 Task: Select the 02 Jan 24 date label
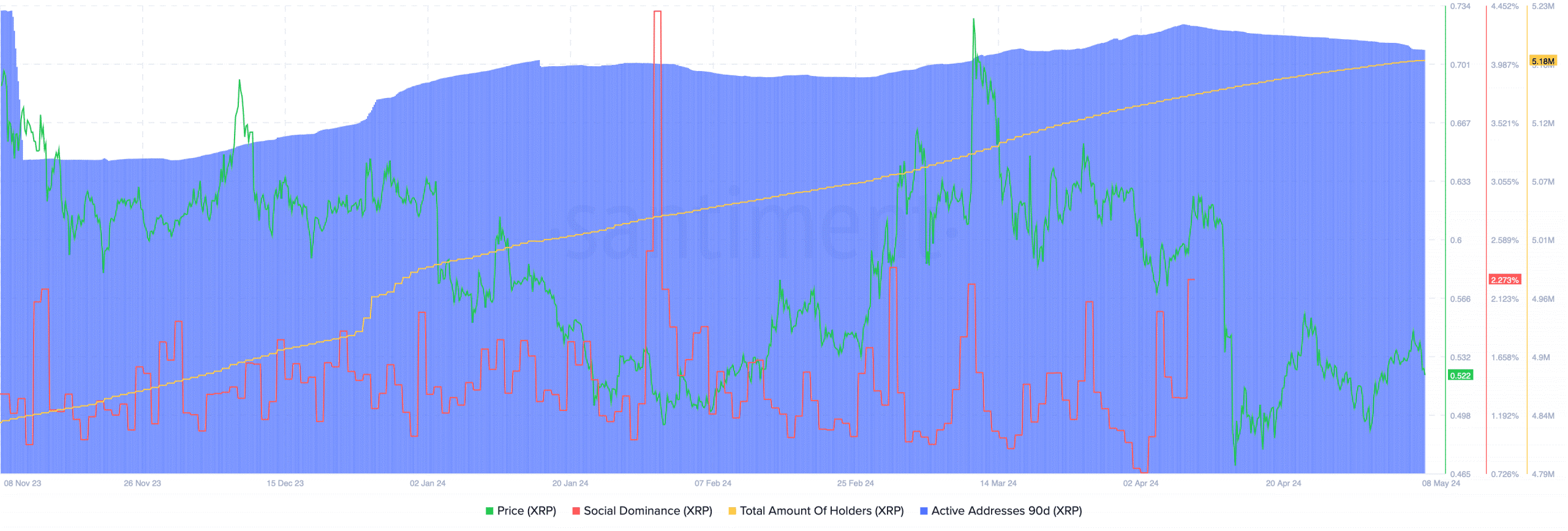click(428, 484)
